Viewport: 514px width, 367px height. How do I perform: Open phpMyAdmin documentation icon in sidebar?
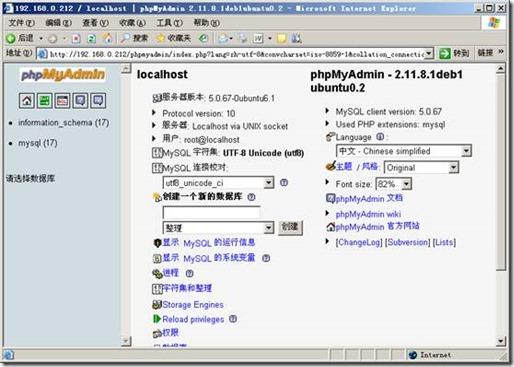[x=80, y=100]
